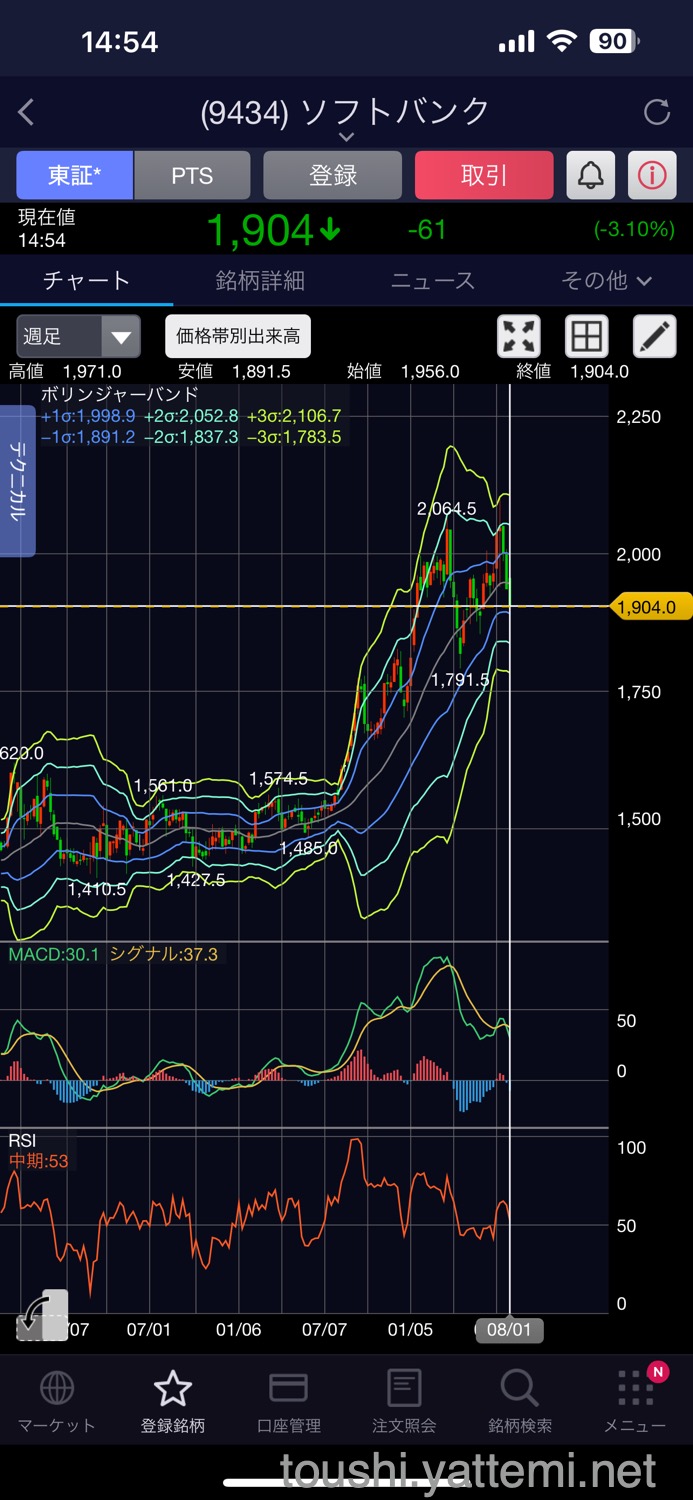Switch to PTS market toggle
This screenshot has width=693, height=1500.
[x=192, y=176]
